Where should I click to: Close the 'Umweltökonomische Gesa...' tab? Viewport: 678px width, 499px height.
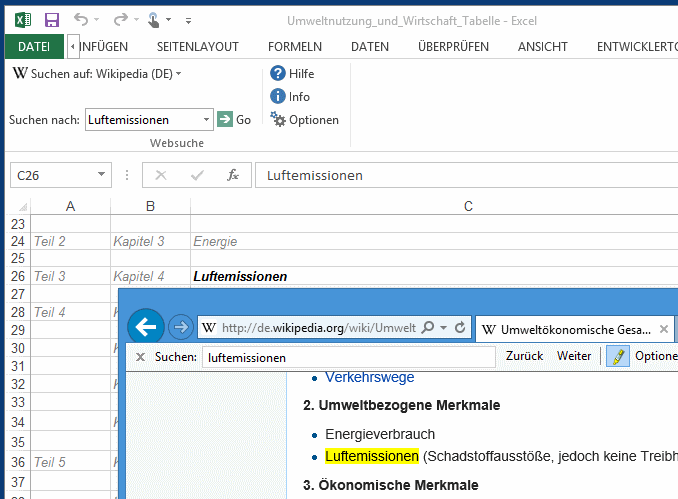coord(664,329)
